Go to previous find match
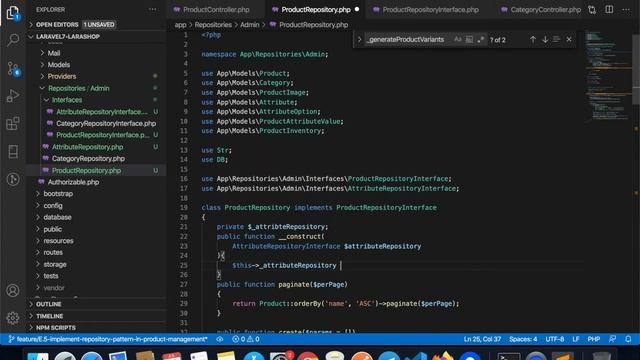This screenshot has height=360, width=640. click(x=533, y=40)
